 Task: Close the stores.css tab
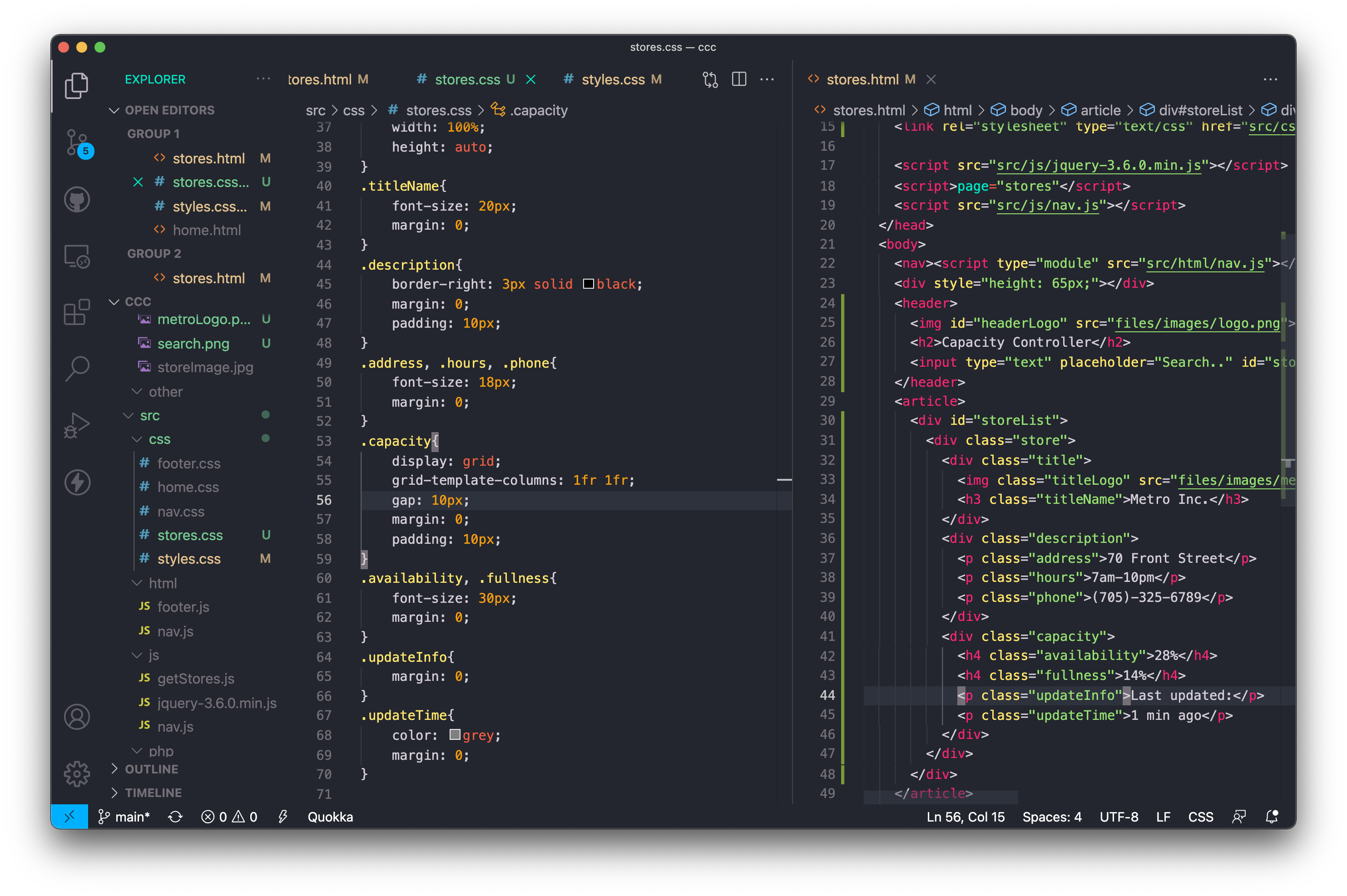[530, 79]
